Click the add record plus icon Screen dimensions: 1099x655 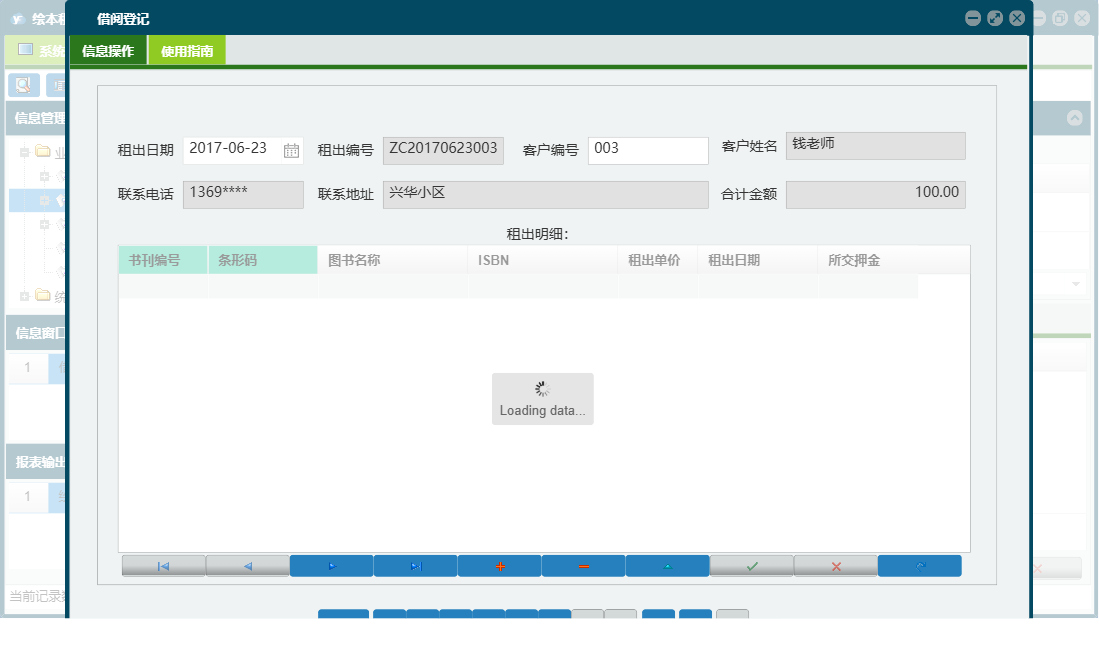499,565
